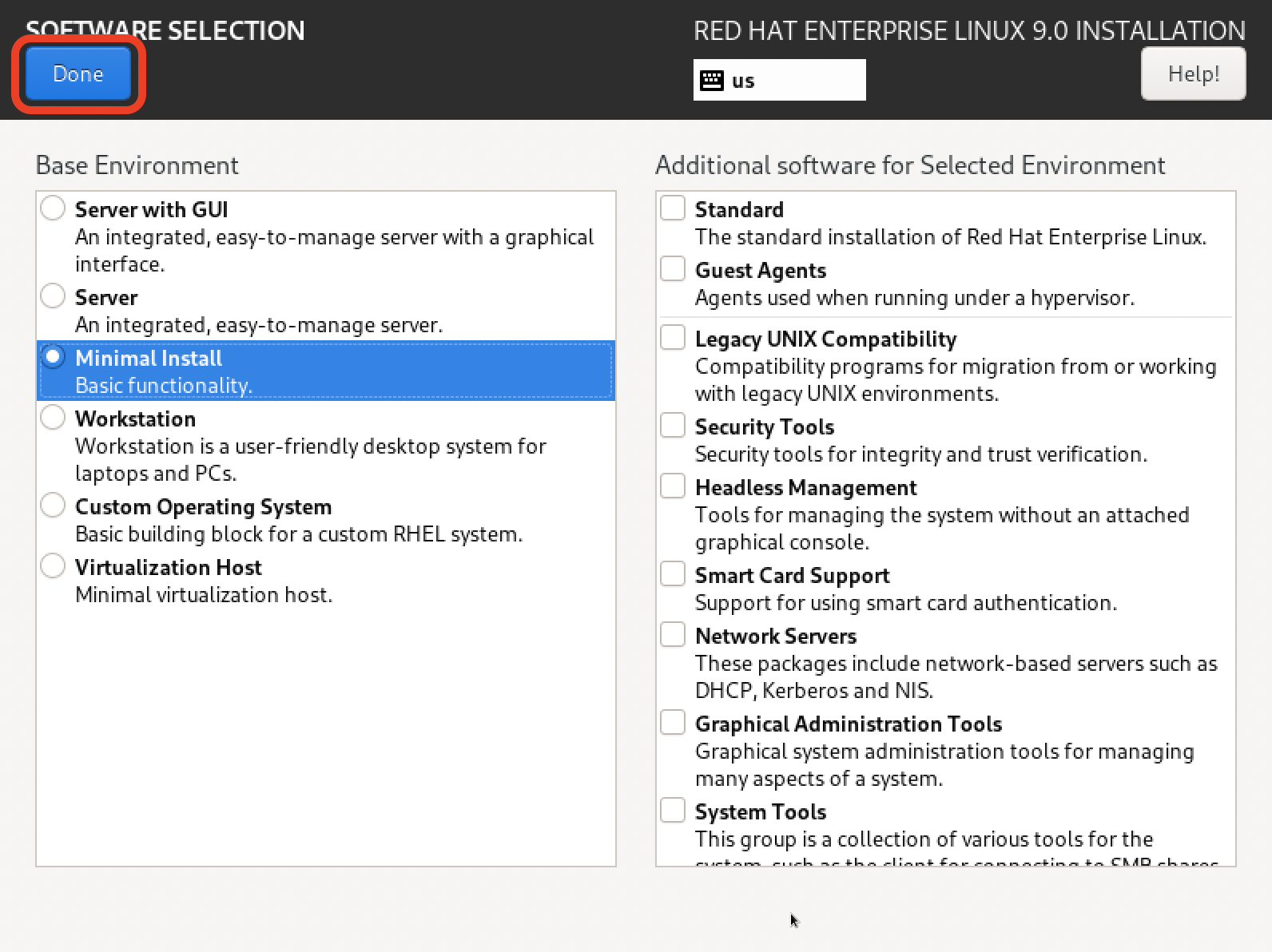
Task: Toggle the Headless Management checkbox
Action: [x=673, y=486]
